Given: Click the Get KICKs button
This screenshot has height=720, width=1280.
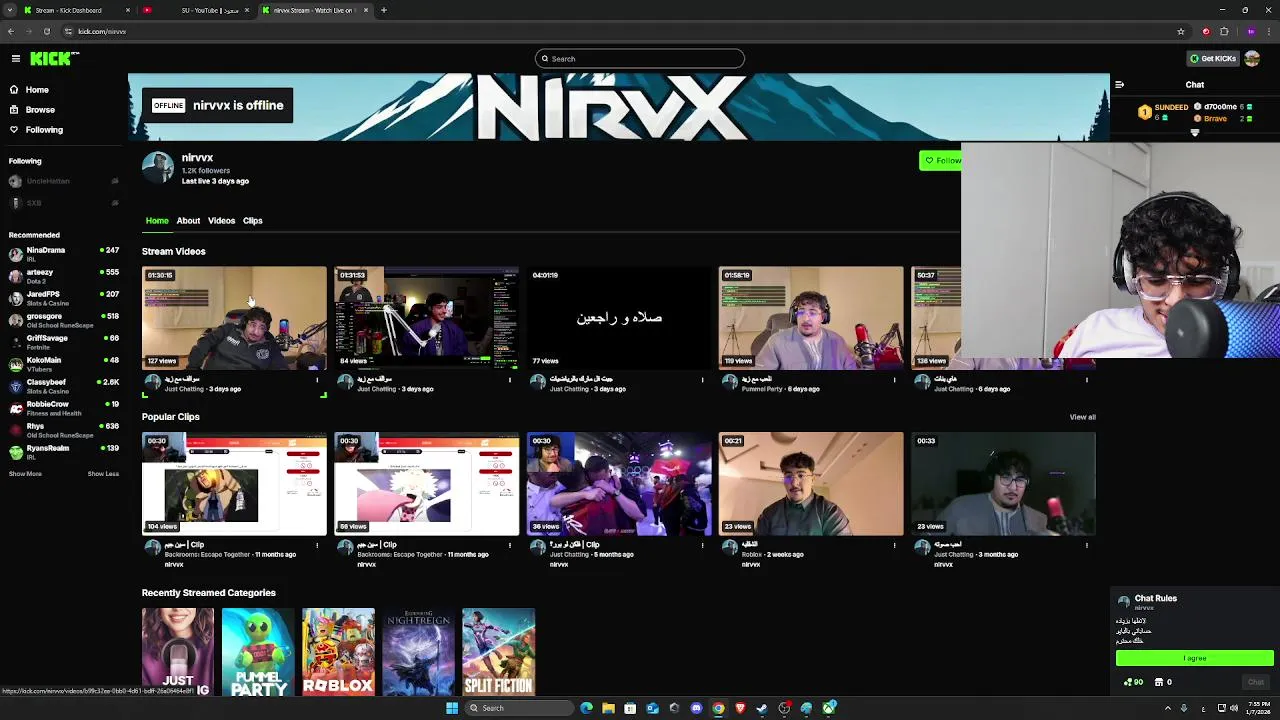Looking at the screenshot, I should 1212,59.
